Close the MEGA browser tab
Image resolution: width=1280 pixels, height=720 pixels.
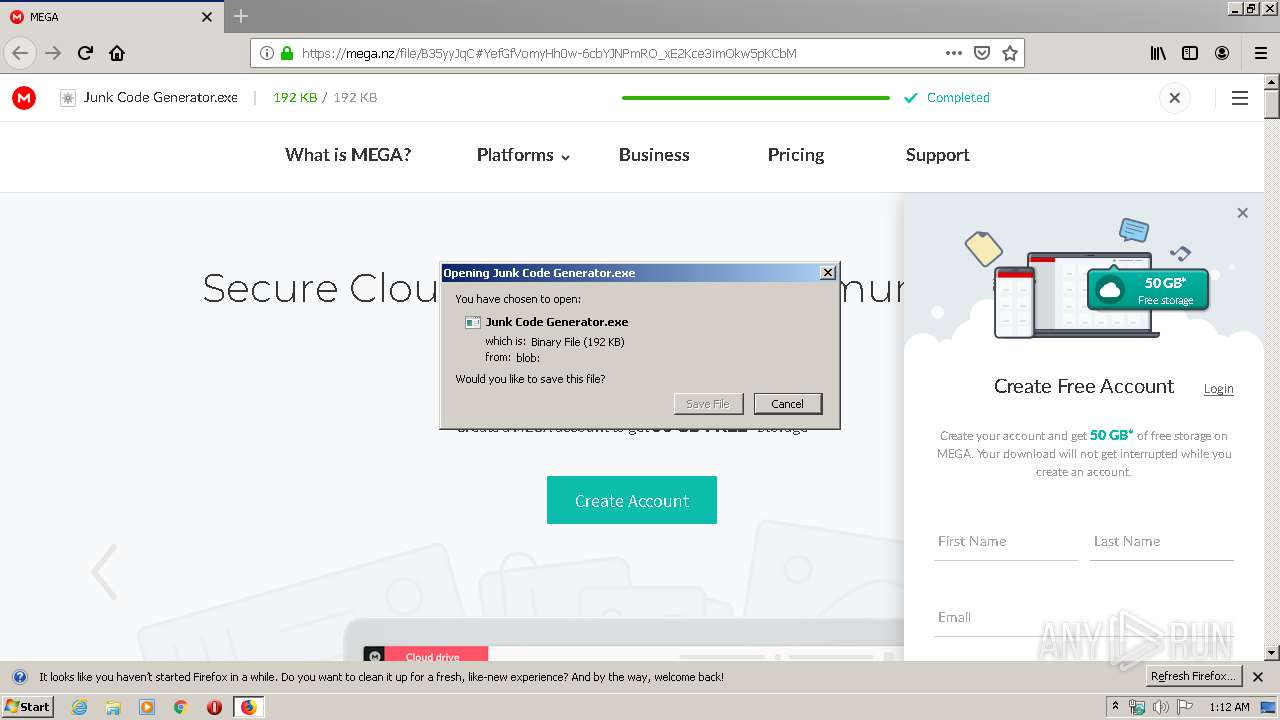[207, 17]
